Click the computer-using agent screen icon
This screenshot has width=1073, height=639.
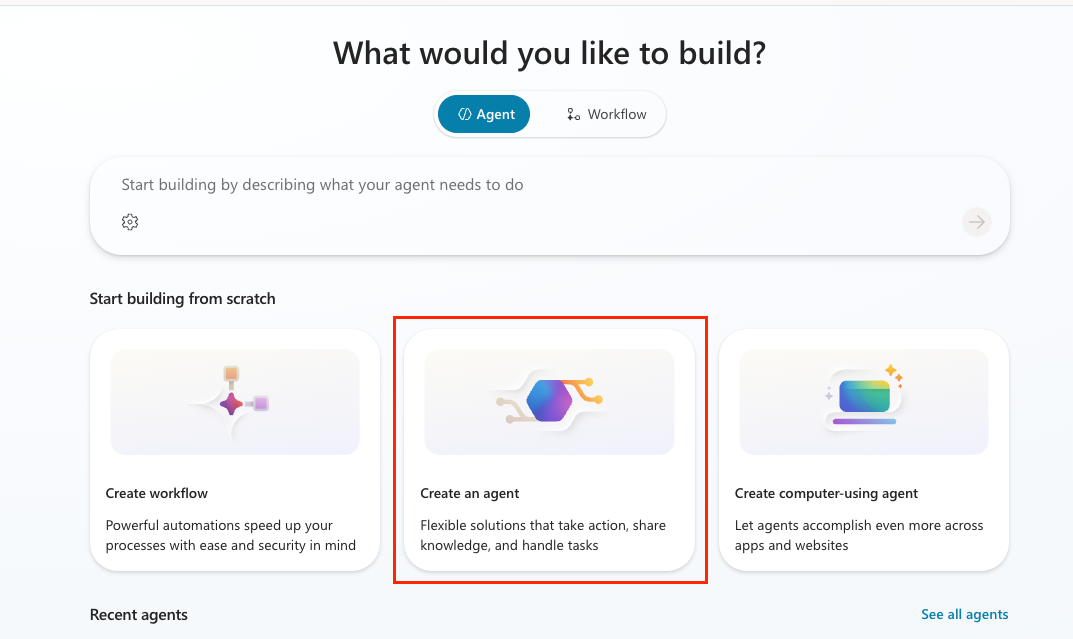point(864,398)
